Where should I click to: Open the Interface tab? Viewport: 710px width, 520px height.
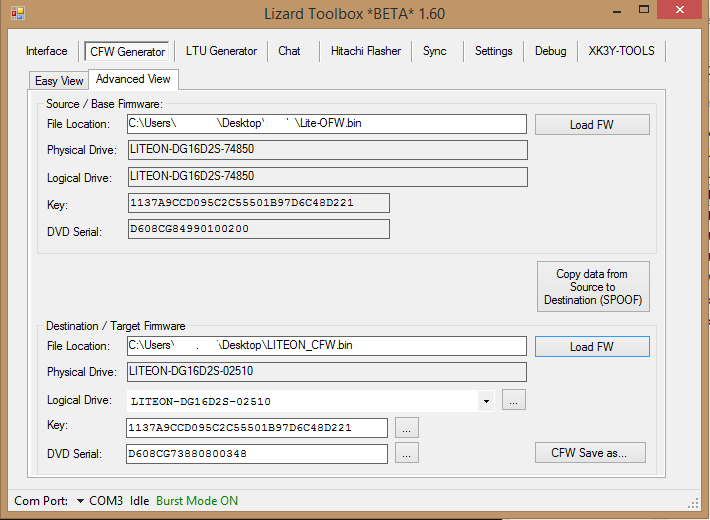tap(47, 51)
